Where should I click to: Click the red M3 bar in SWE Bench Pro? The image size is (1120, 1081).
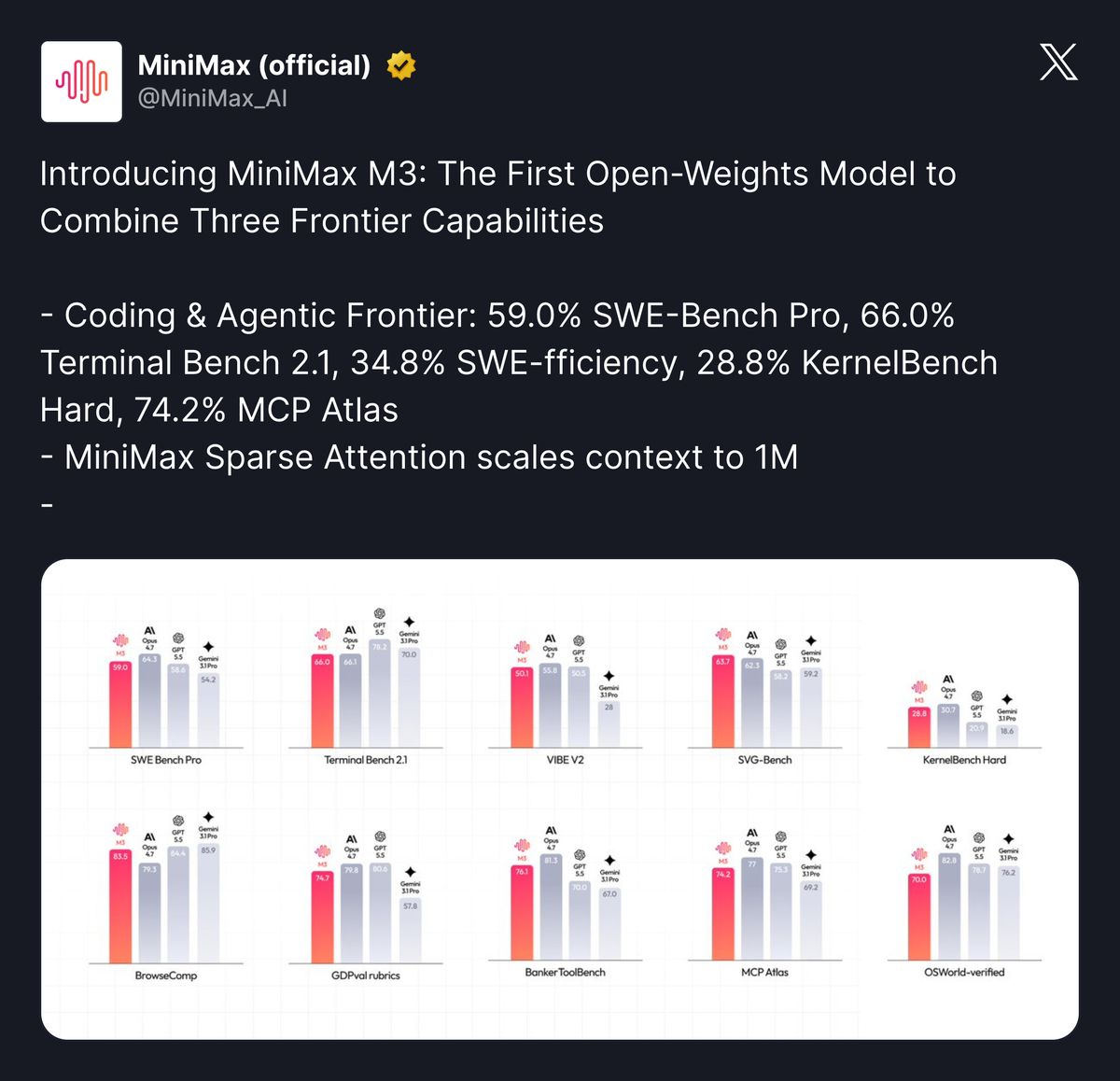(x=120, y=704)
